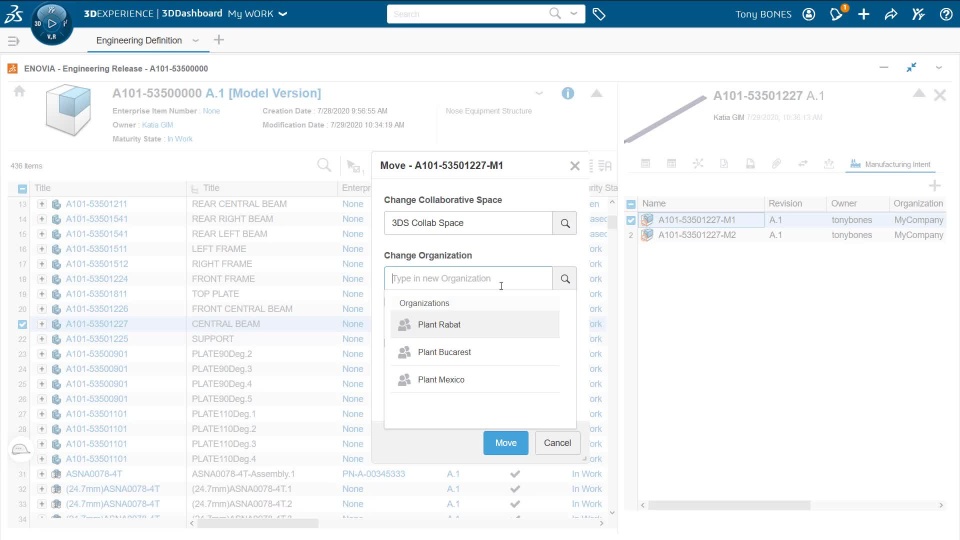Open collaboration tools icon beside Share
Image resolution: width=960 pixels, height=540 pixels.
[x=918, y=14]
